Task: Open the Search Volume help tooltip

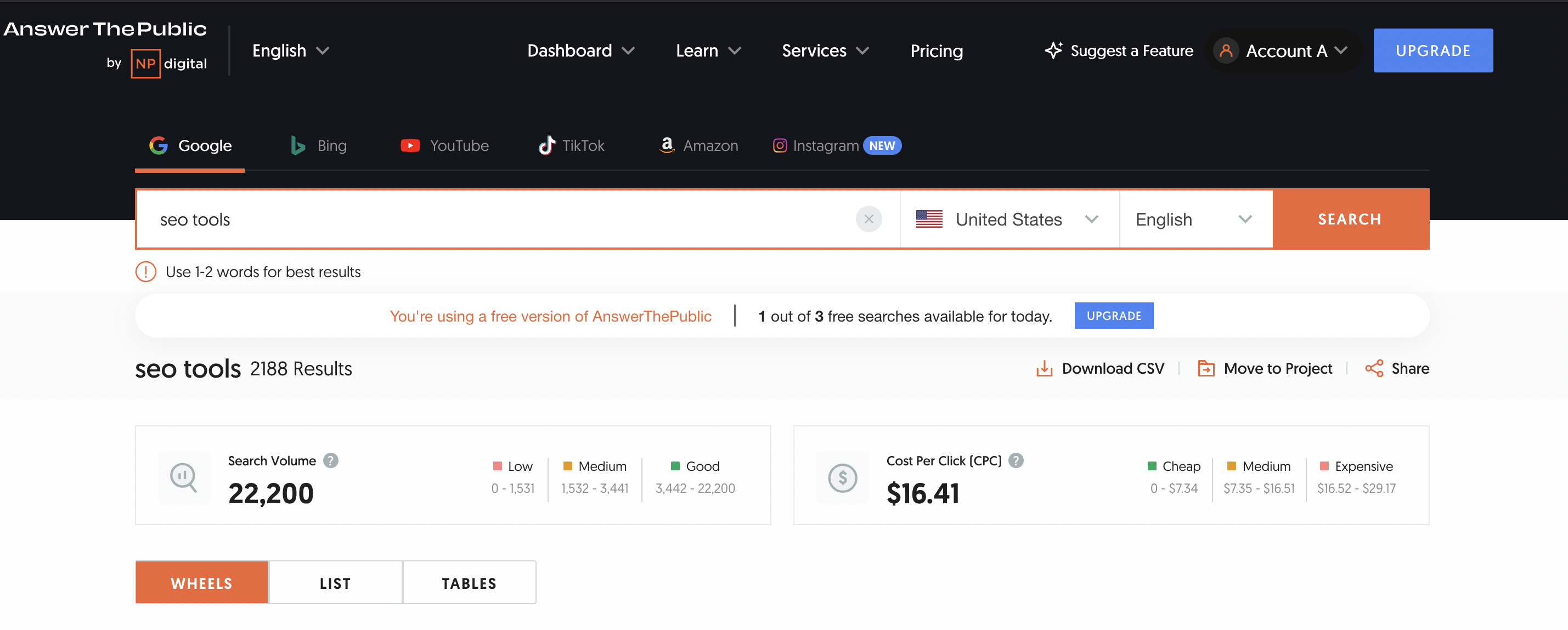Action: click(x=330, y=461)
